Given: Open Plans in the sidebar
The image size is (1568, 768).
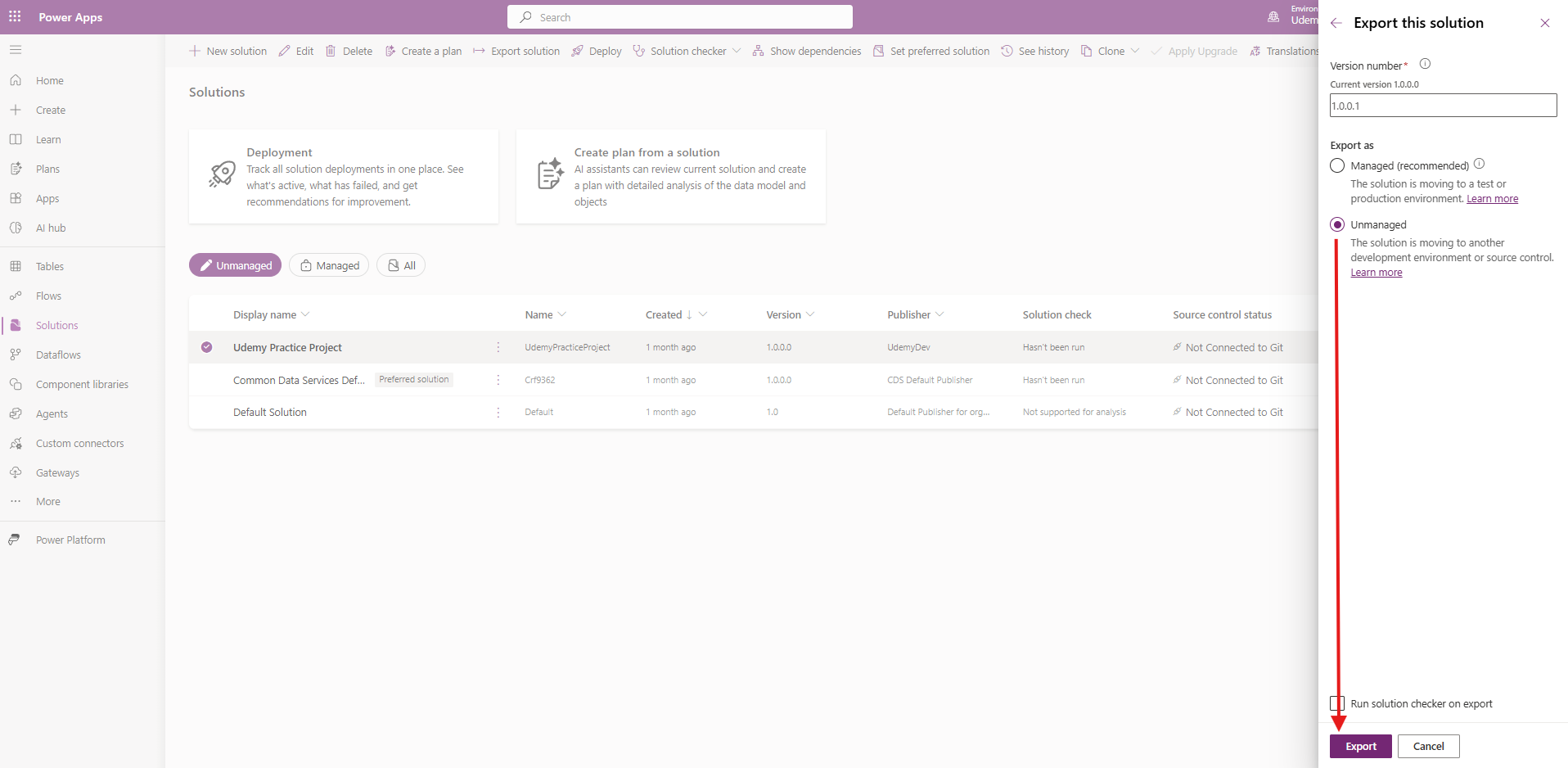Looking at the screenshot, I should click(47, 169).
